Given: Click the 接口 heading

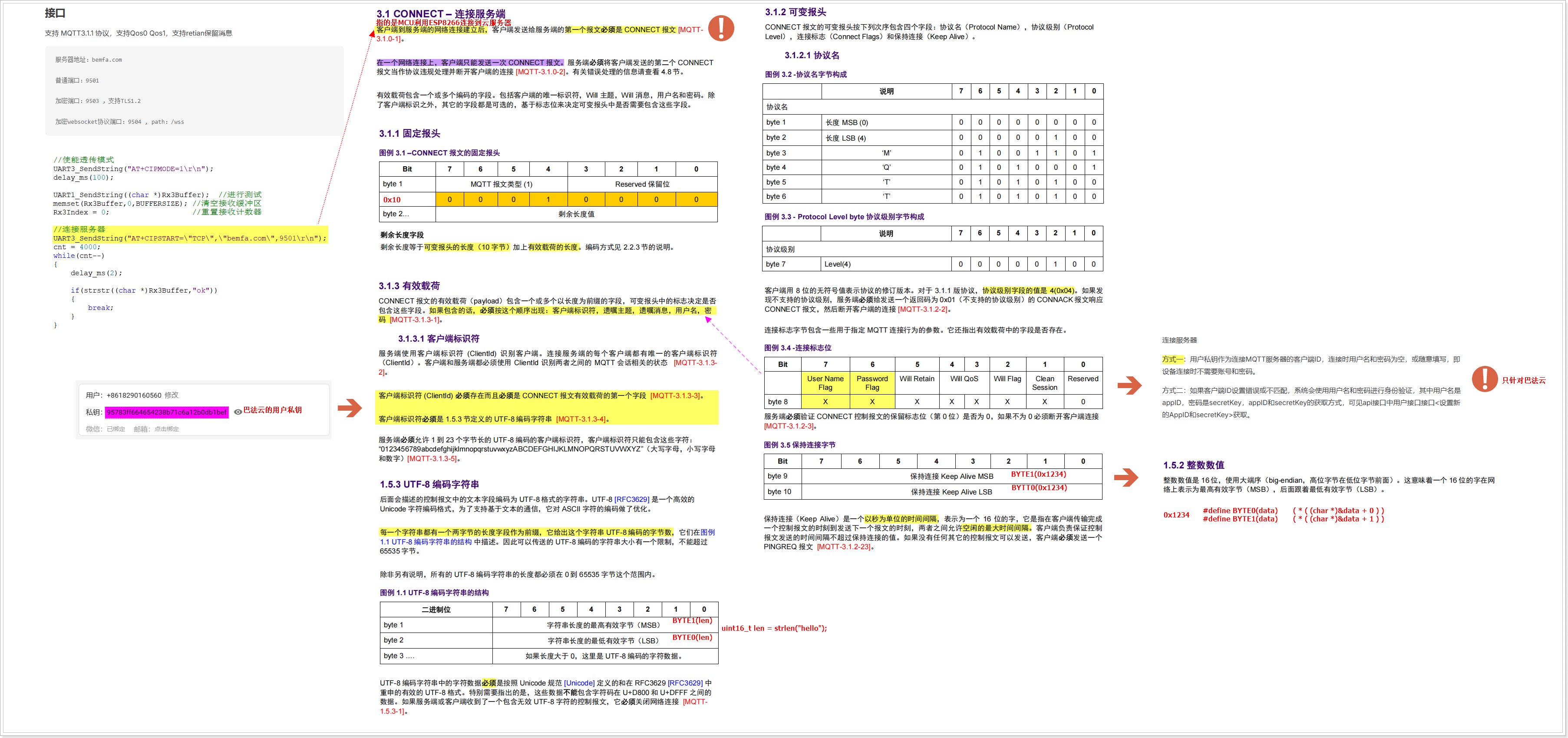Looking at the screenshot, I should click(x=55, y=13).
